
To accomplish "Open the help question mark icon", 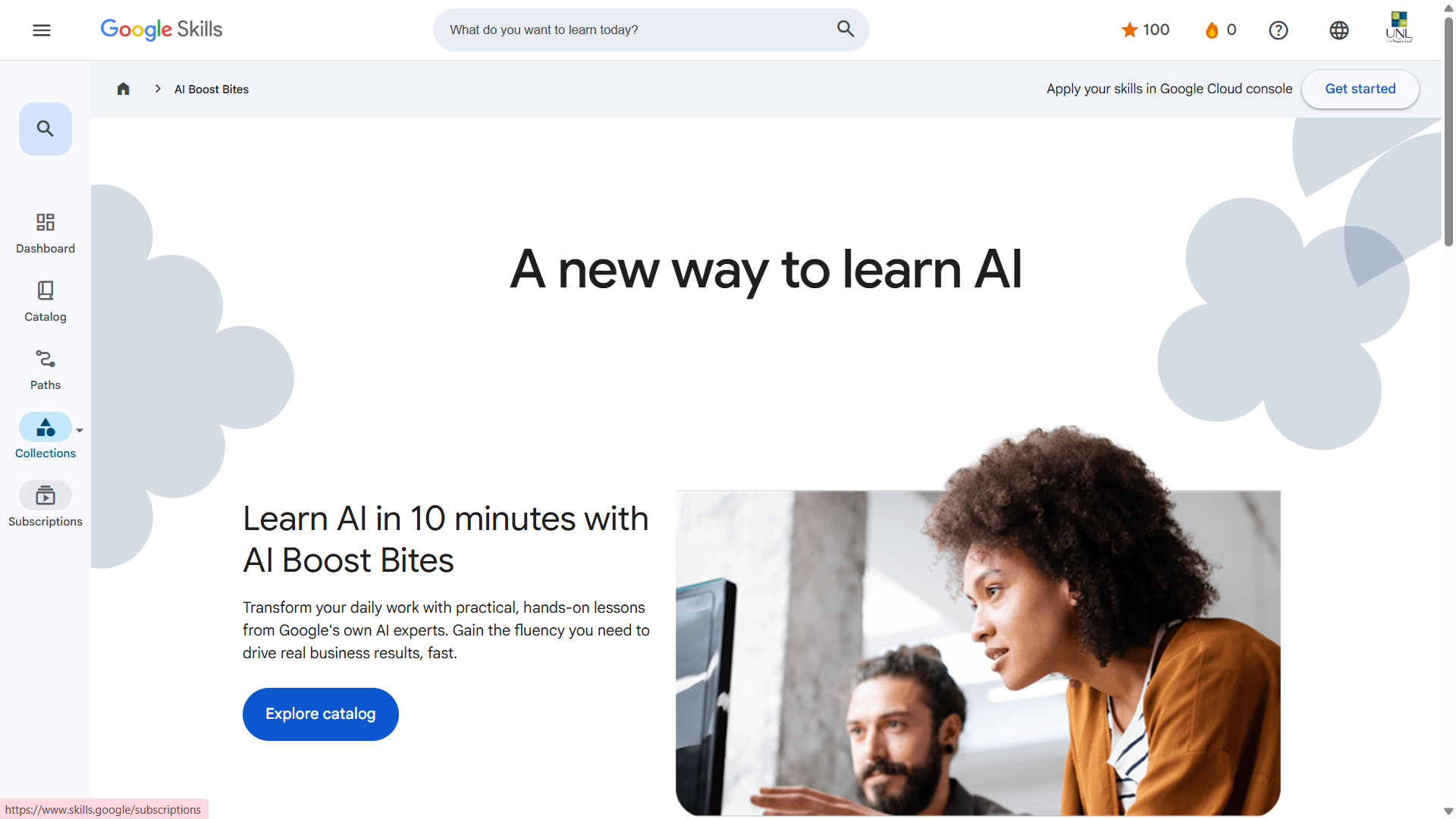I will [1279, 30].
